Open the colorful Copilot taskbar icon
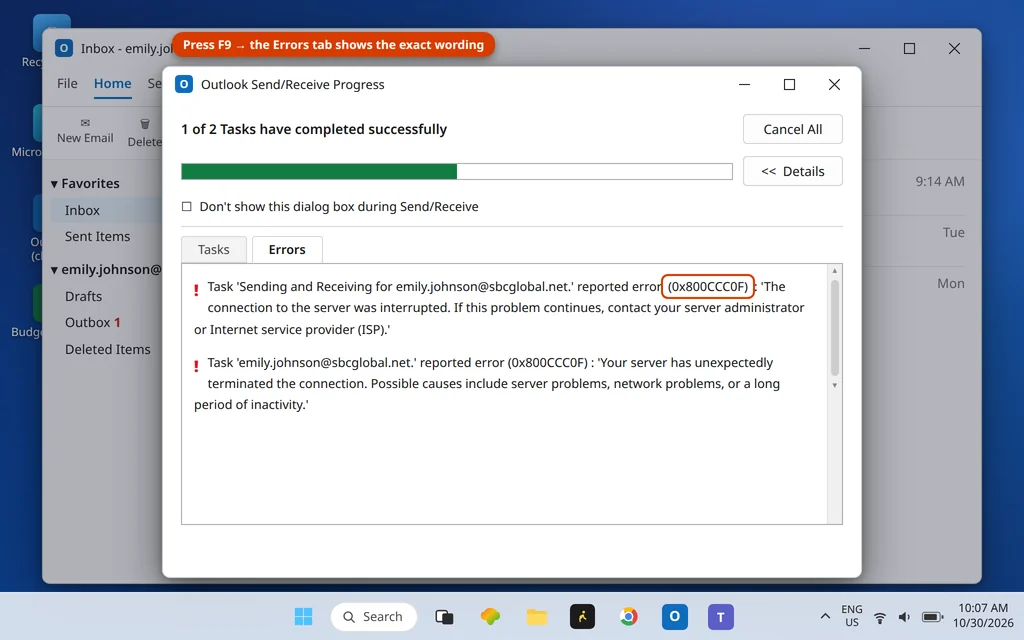The image size is (1024, 640). click(x=490, y=616)
